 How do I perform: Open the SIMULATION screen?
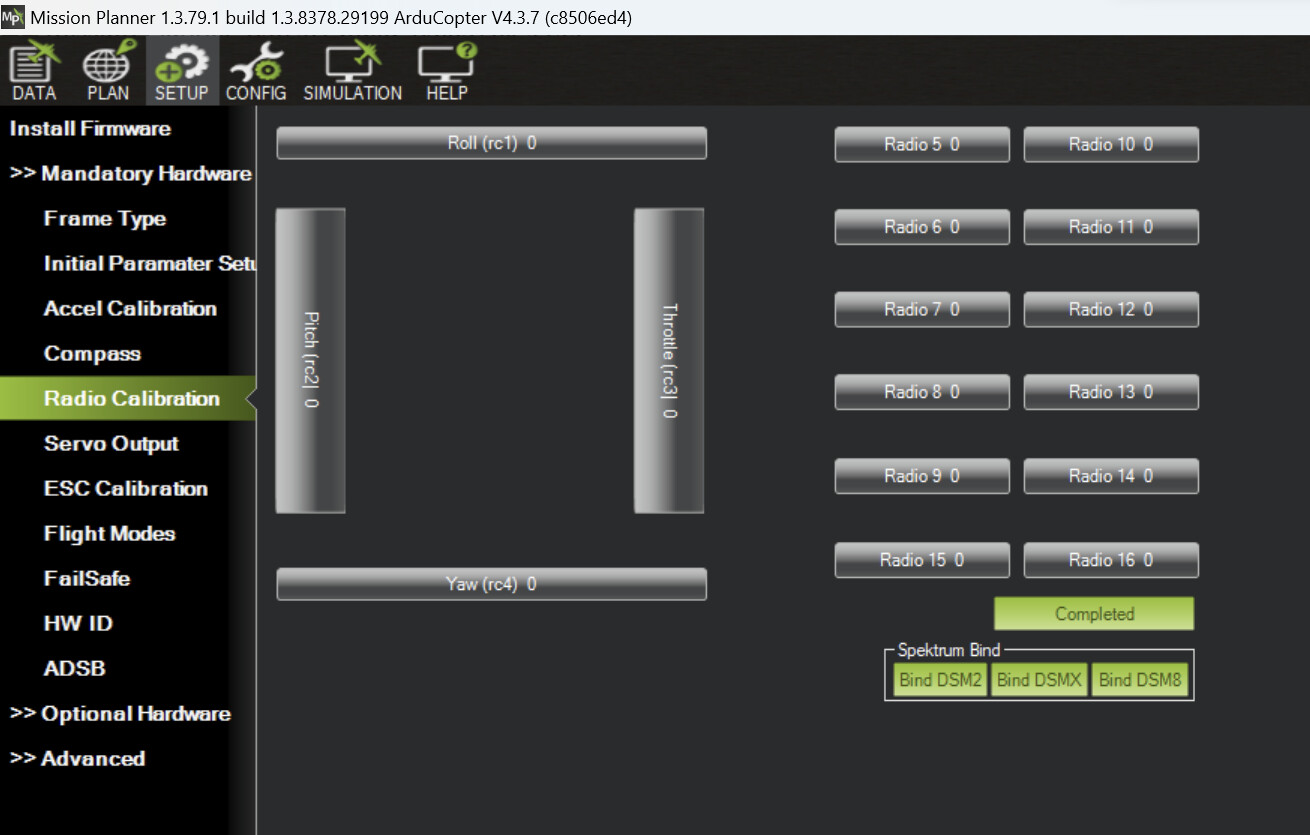click(x=352, y=72)
